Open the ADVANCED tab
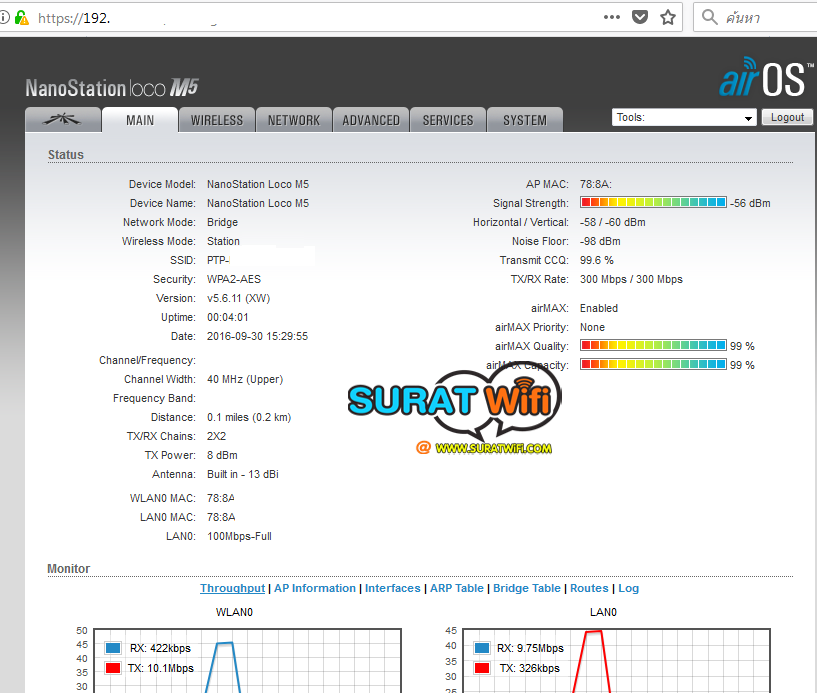This screenshot has height=693, width=817. [x=371, y=120]
